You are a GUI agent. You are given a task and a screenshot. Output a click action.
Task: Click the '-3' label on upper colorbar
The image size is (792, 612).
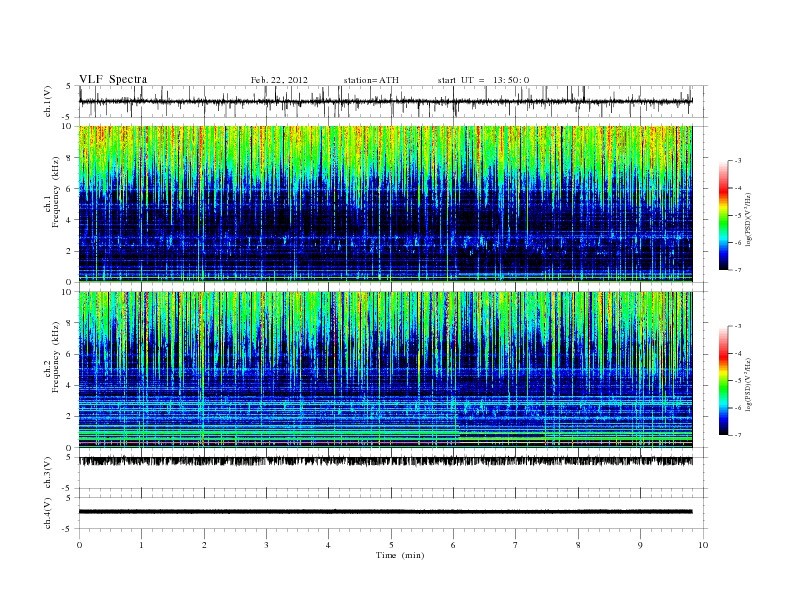click(x=737, y=161)
